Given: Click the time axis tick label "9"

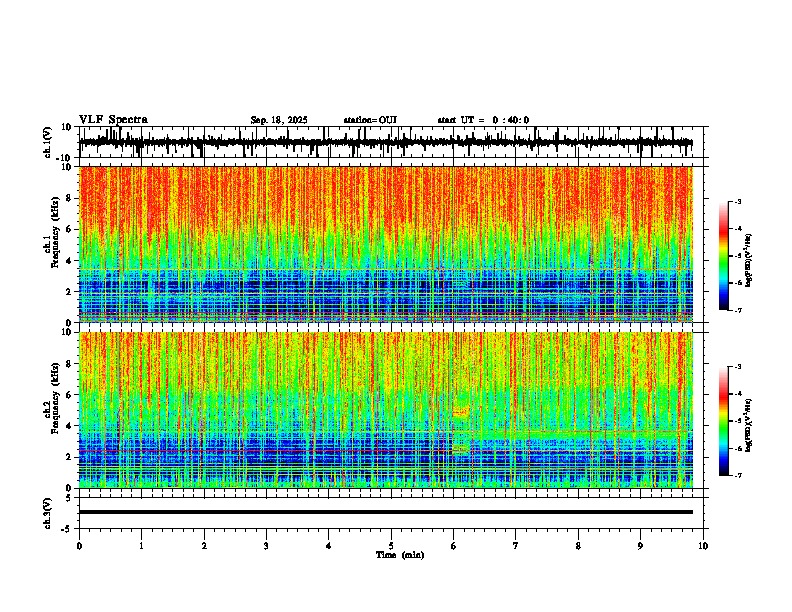Looking at the screenshot, I should click(640, 546).
